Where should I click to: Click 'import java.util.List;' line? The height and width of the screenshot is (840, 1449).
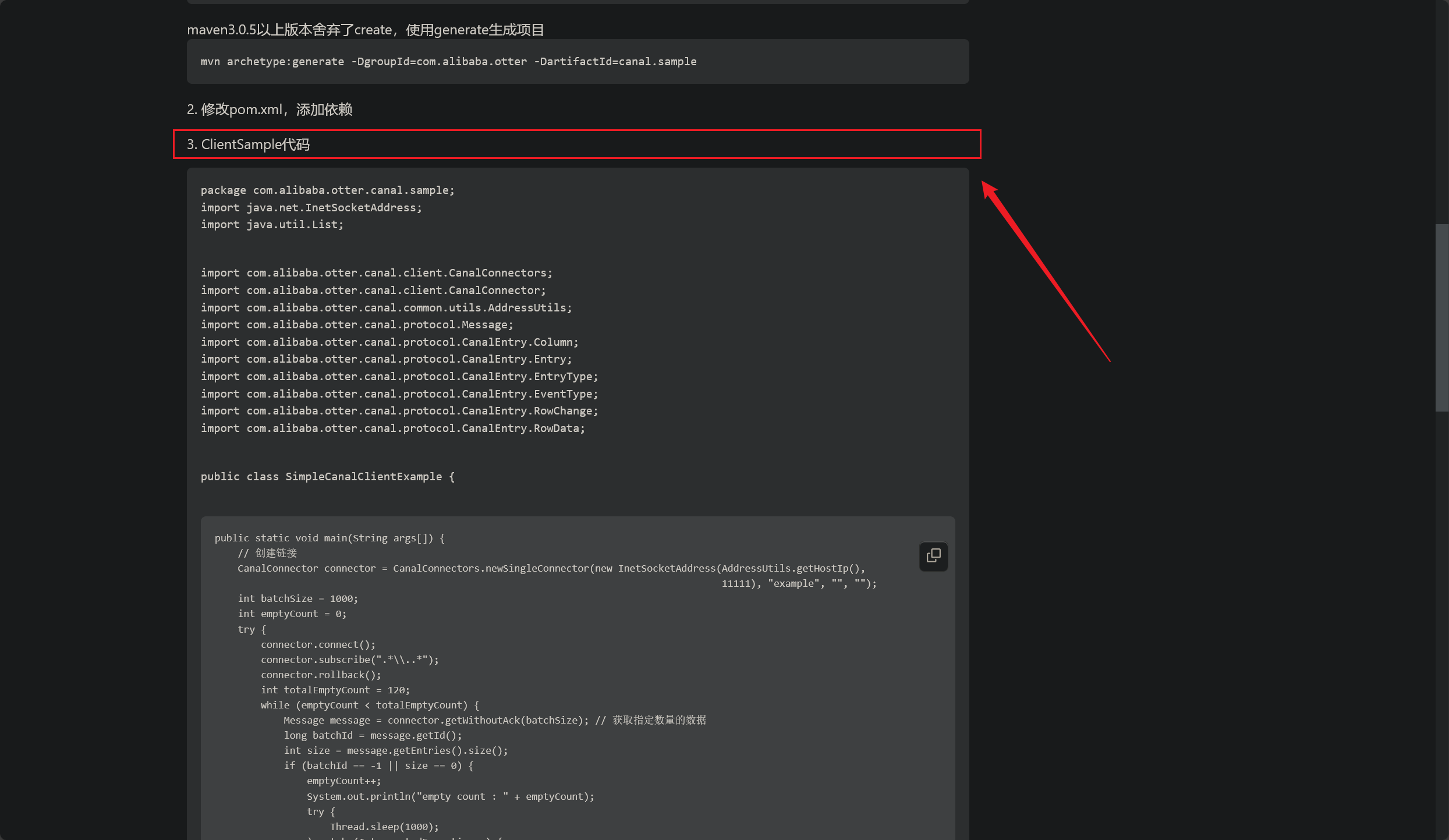(272, 225)
